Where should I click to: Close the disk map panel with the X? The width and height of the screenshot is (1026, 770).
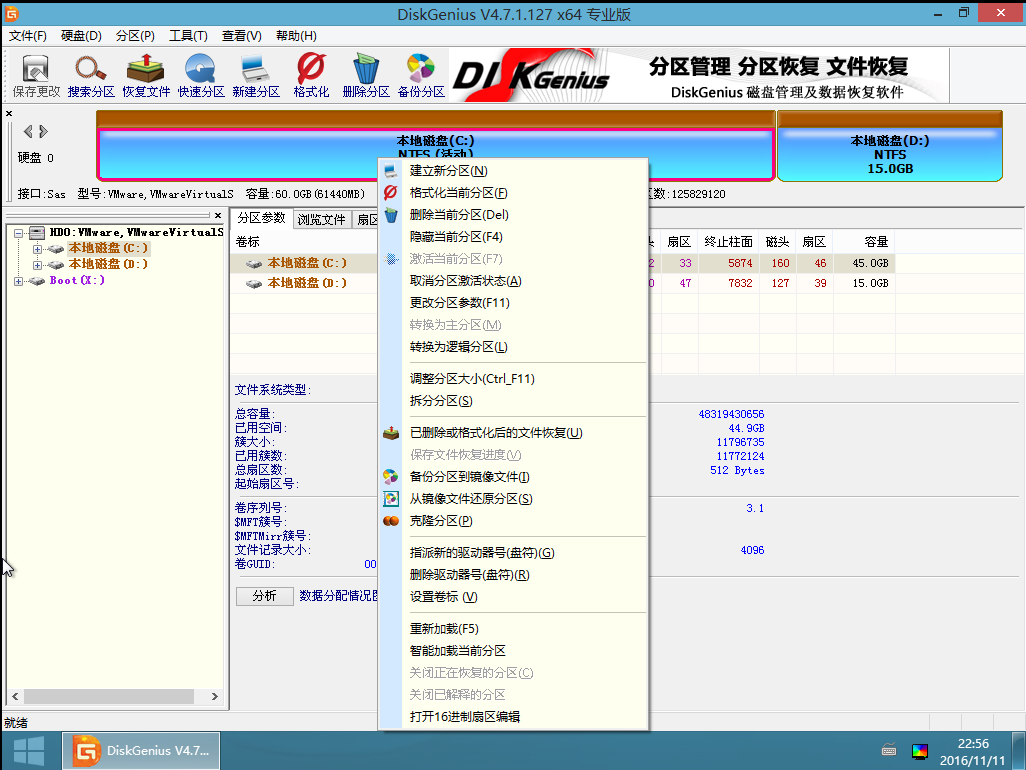click(x=9, y=113)
